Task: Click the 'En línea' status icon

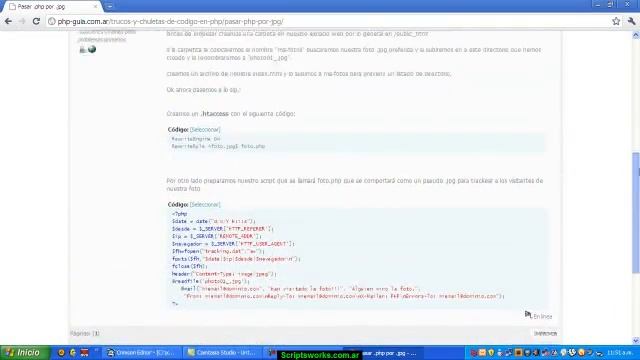Action: tap(528, 315)
